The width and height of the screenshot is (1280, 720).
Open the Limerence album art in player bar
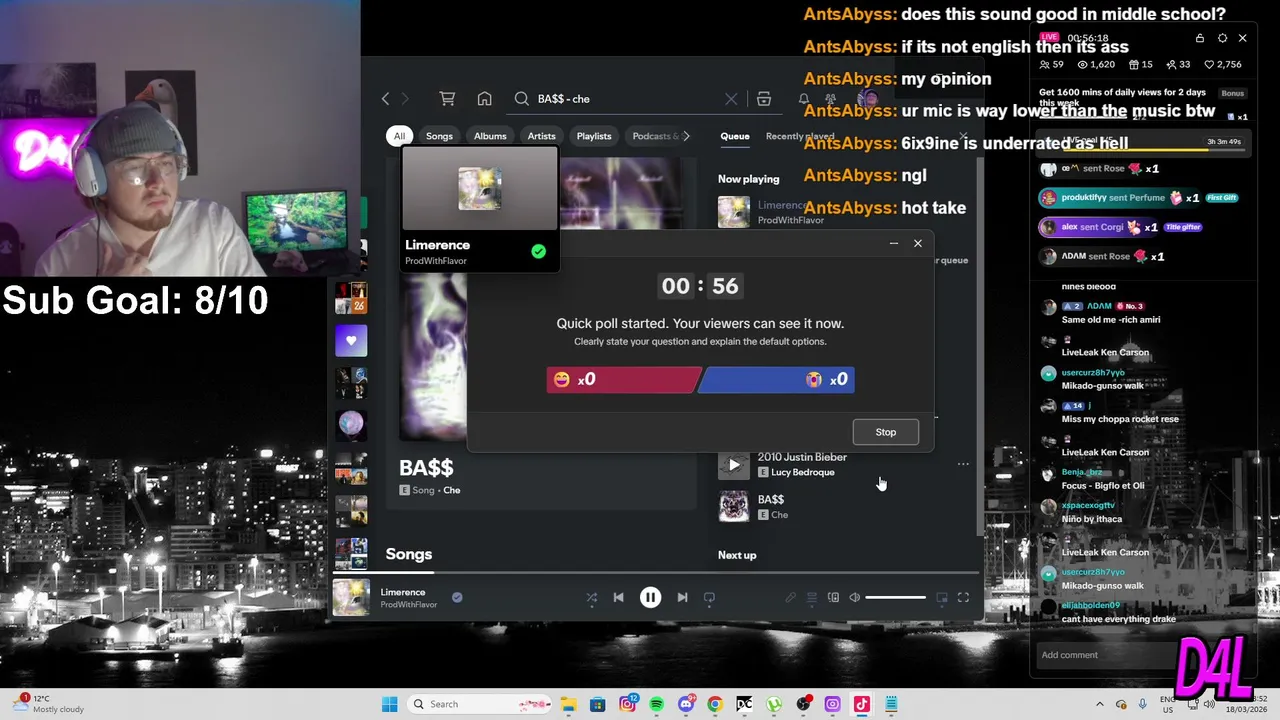coord(351,597)
